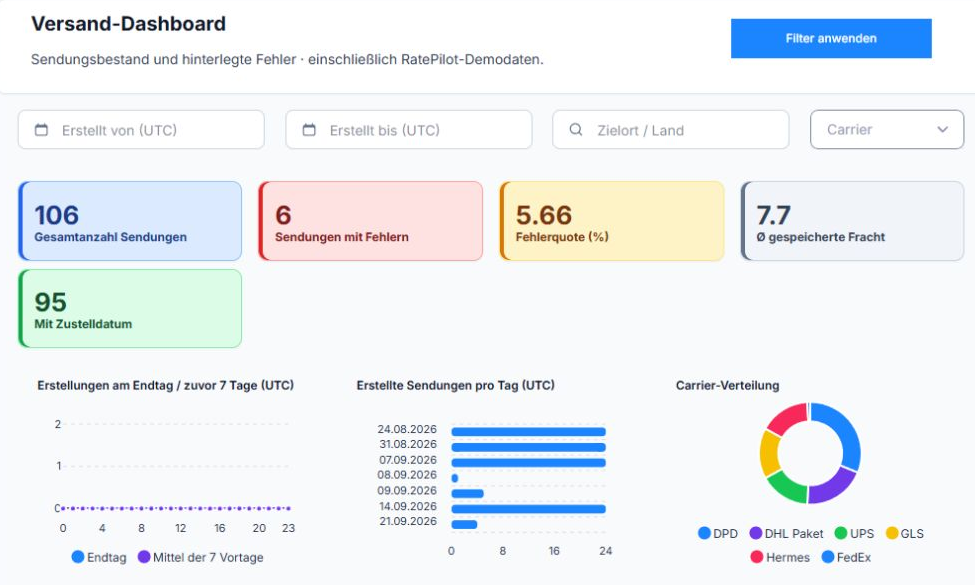
Task: Toggle the GLS legend swatch
Action: coord(892,533)
